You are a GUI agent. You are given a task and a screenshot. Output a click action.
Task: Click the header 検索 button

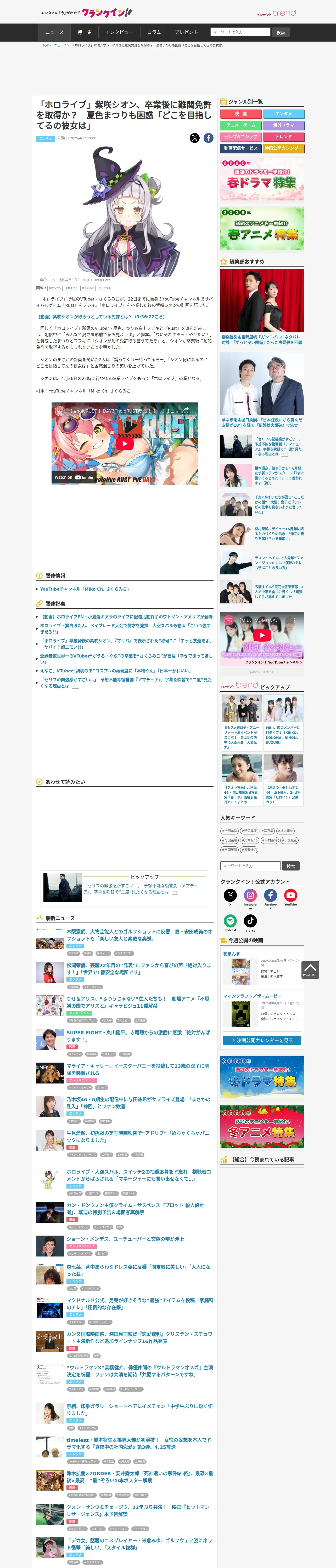tap(281, 32)
